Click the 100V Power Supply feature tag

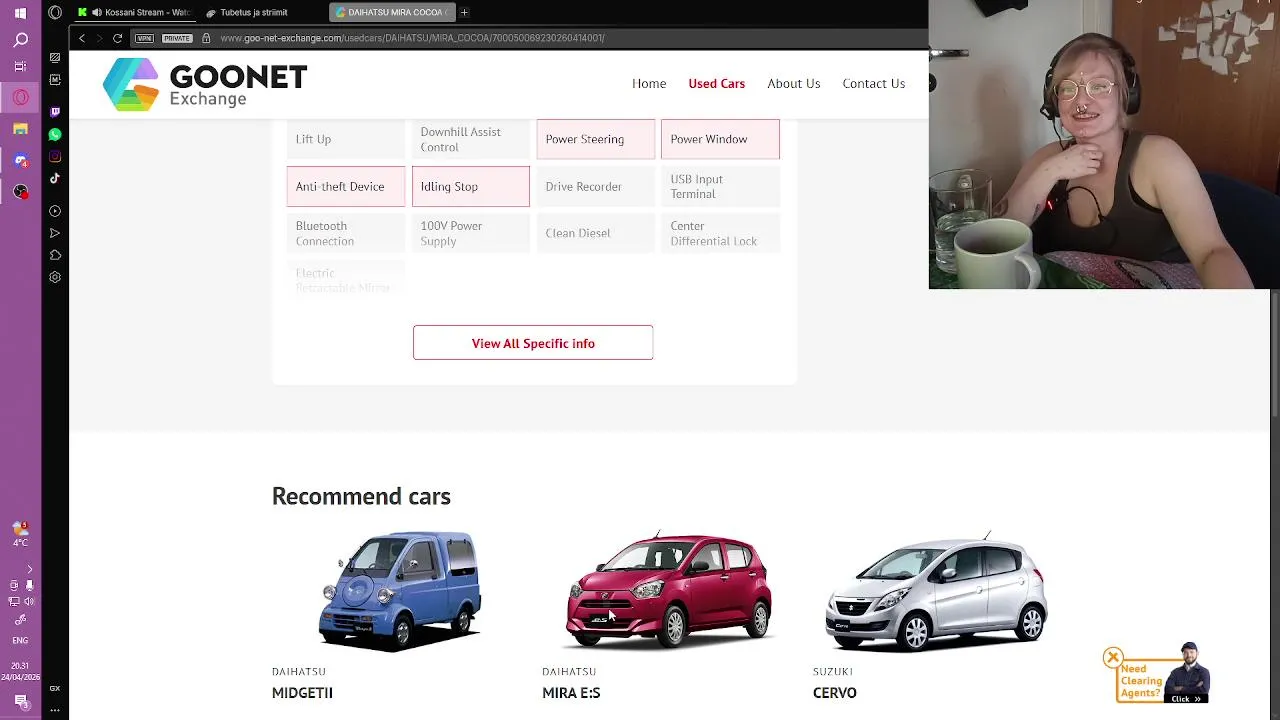coord(470,233)
